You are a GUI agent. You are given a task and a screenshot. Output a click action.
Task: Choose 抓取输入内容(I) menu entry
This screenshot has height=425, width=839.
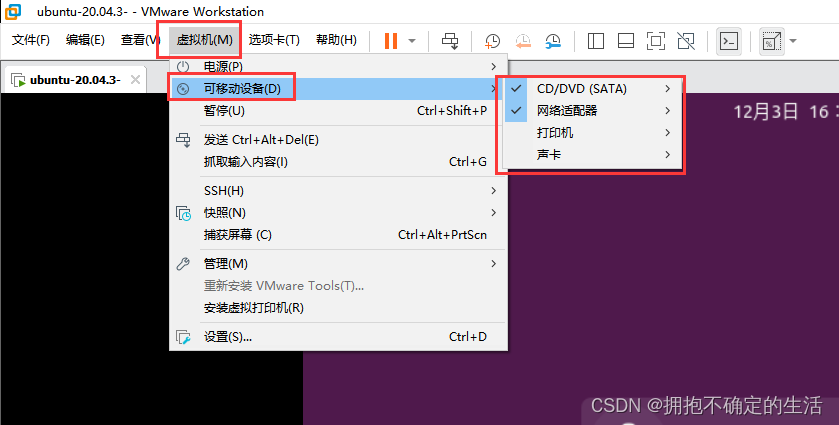[338, 162]
